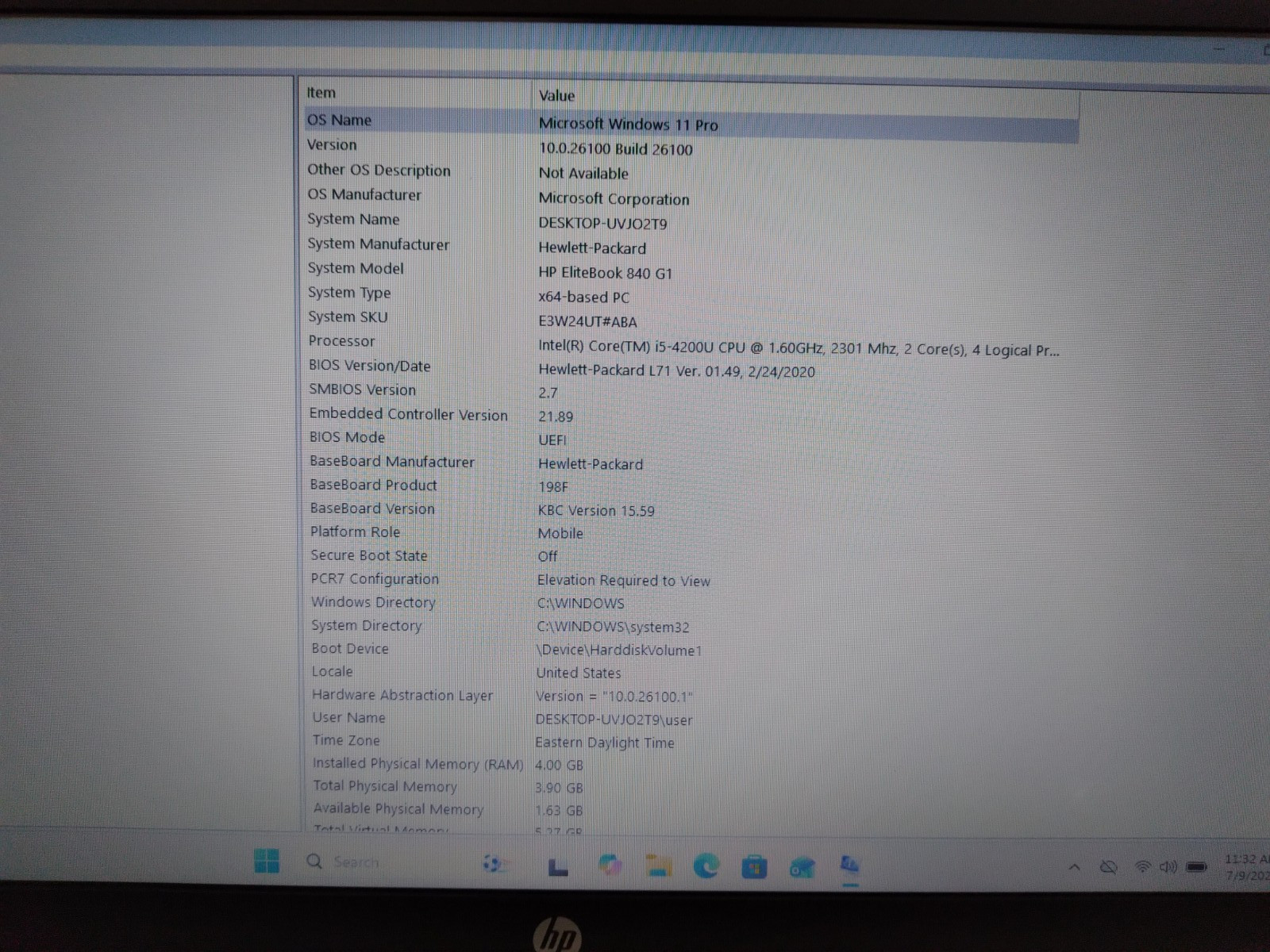Click the value Eastern Daylight Time
The height and width of the screenshot is (952, 1270).
(605, 743)
